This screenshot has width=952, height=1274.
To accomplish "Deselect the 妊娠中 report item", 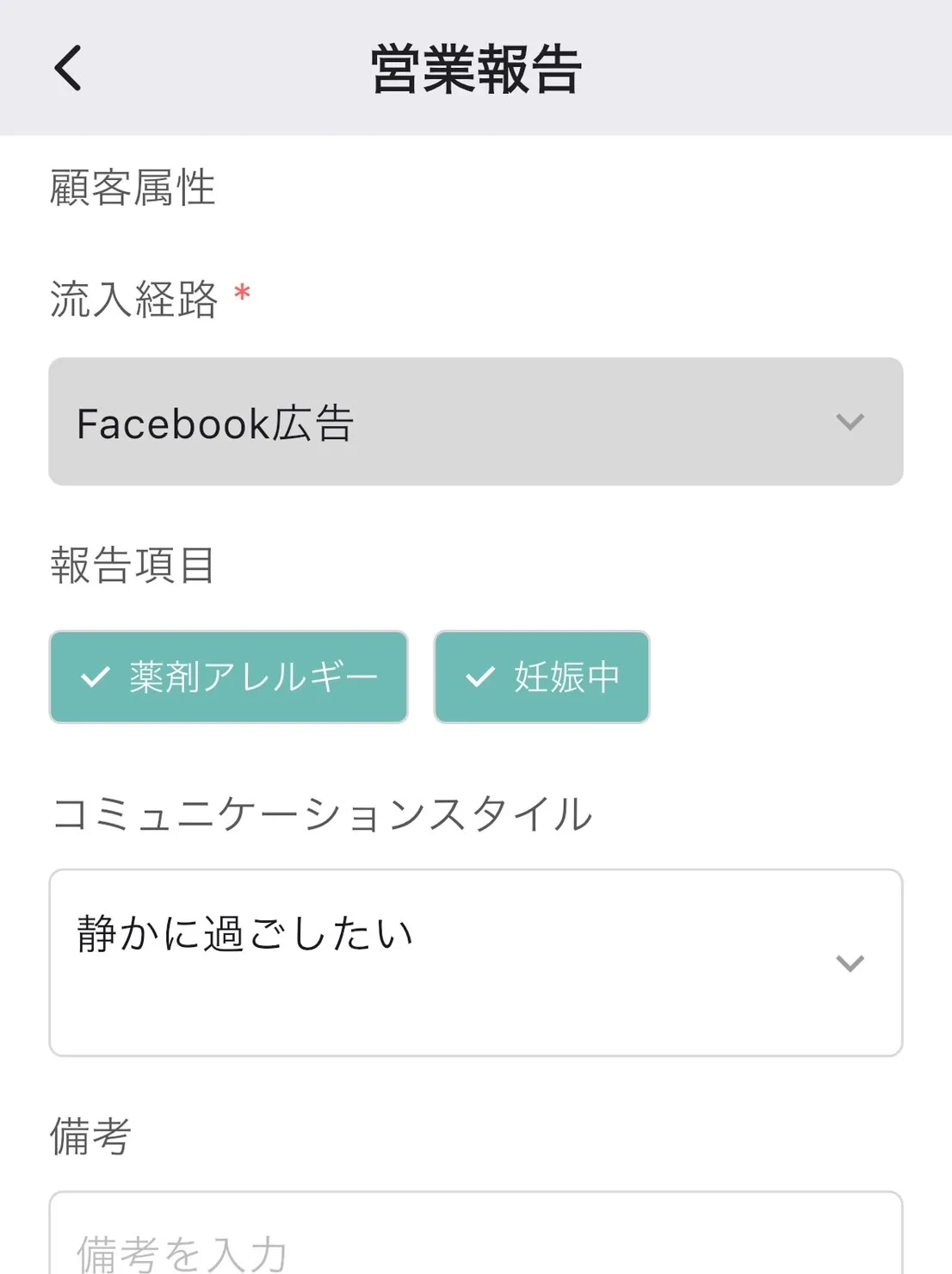I will pos(541,677).
